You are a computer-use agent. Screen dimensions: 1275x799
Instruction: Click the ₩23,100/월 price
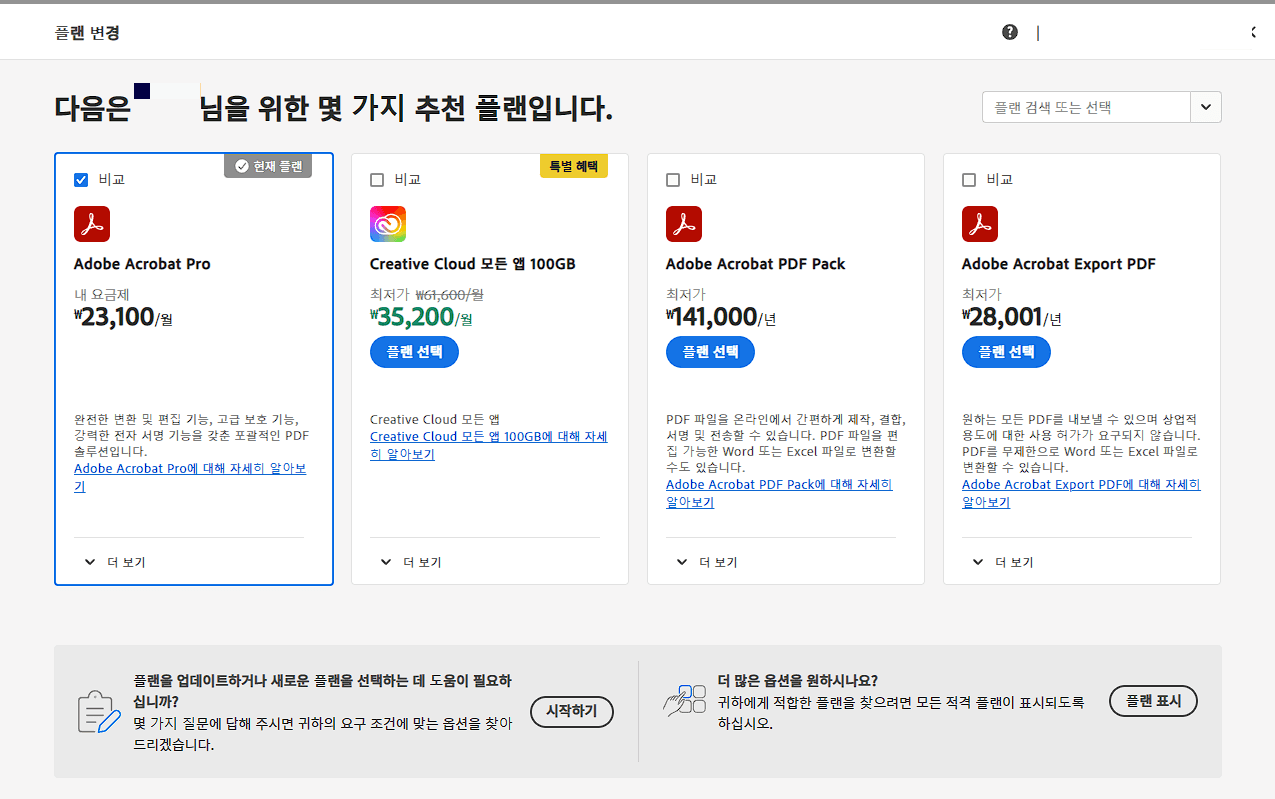point(123,318)
